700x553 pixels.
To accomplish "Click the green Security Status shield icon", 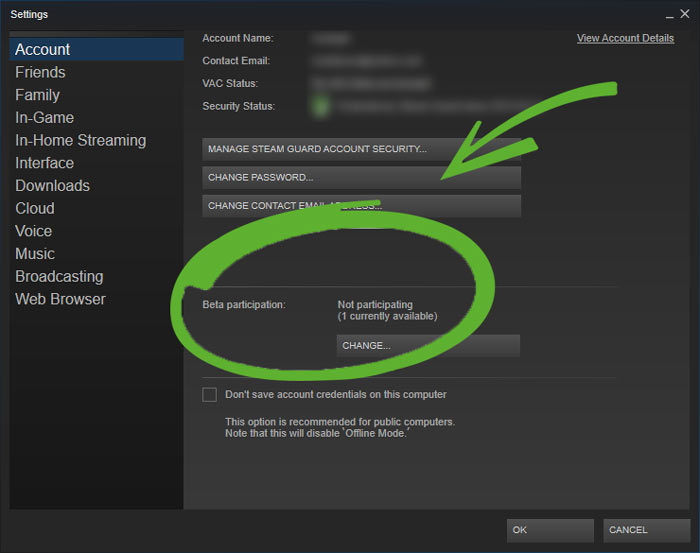I will (x=320, y=106).
